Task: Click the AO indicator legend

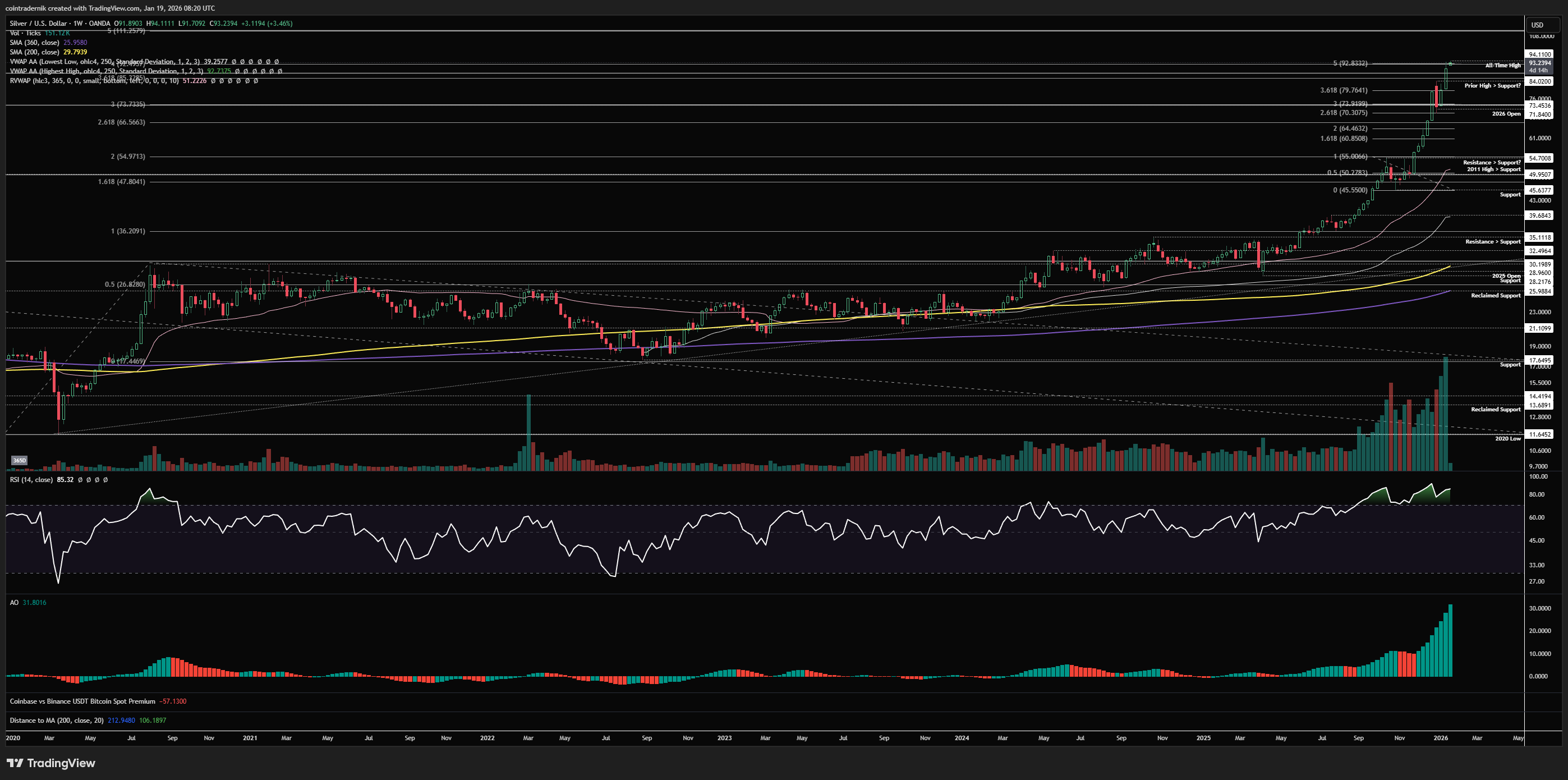Action: pos(14,602)
